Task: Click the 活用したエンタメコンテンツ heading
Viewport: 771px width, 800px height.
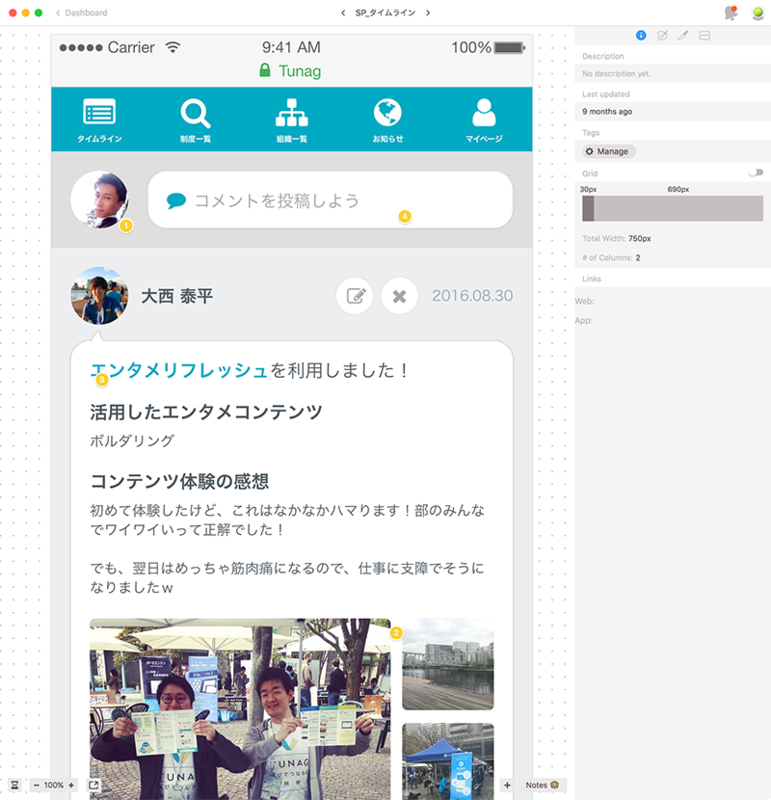Action: 206,412
